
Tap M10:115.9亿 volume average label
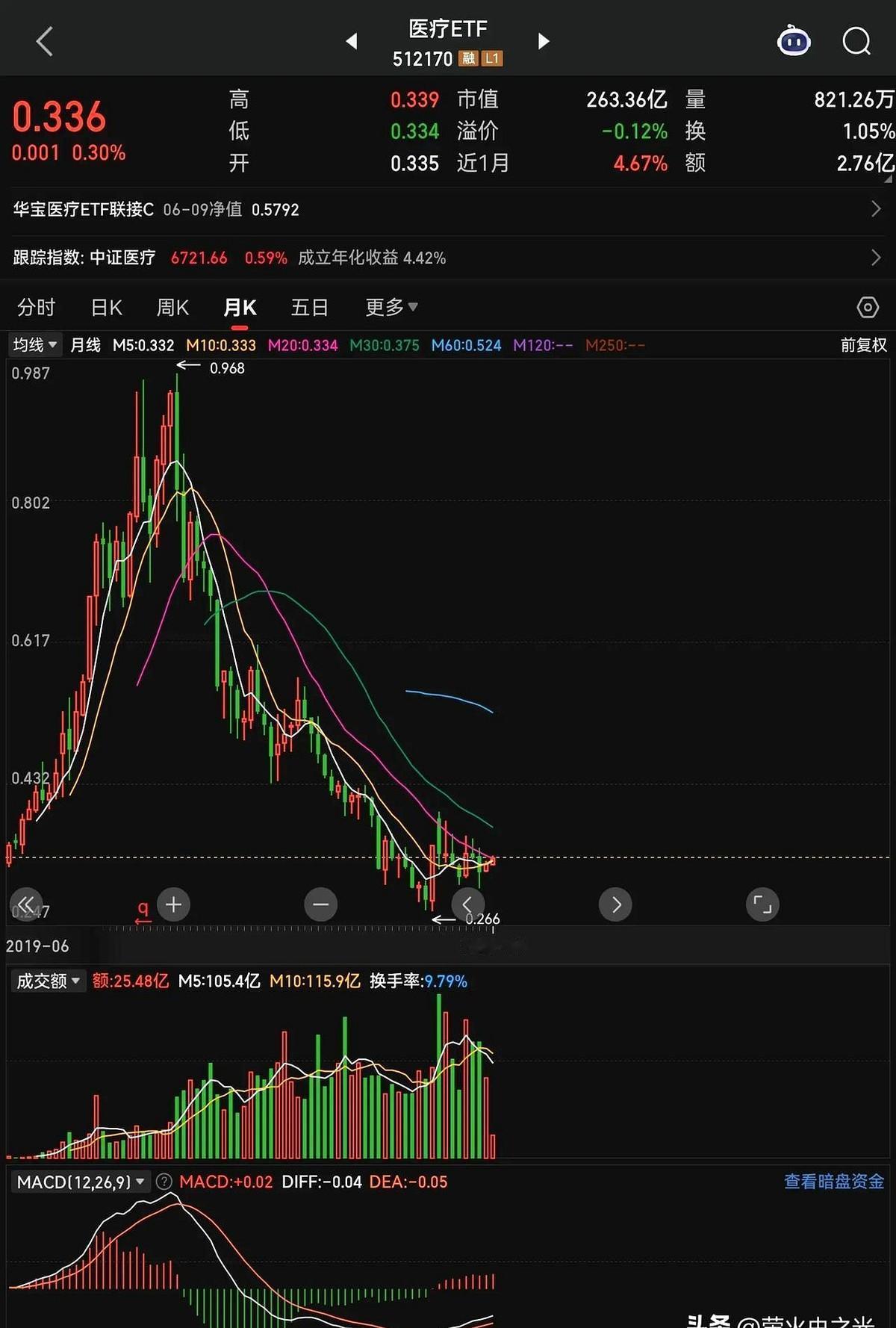315,981
